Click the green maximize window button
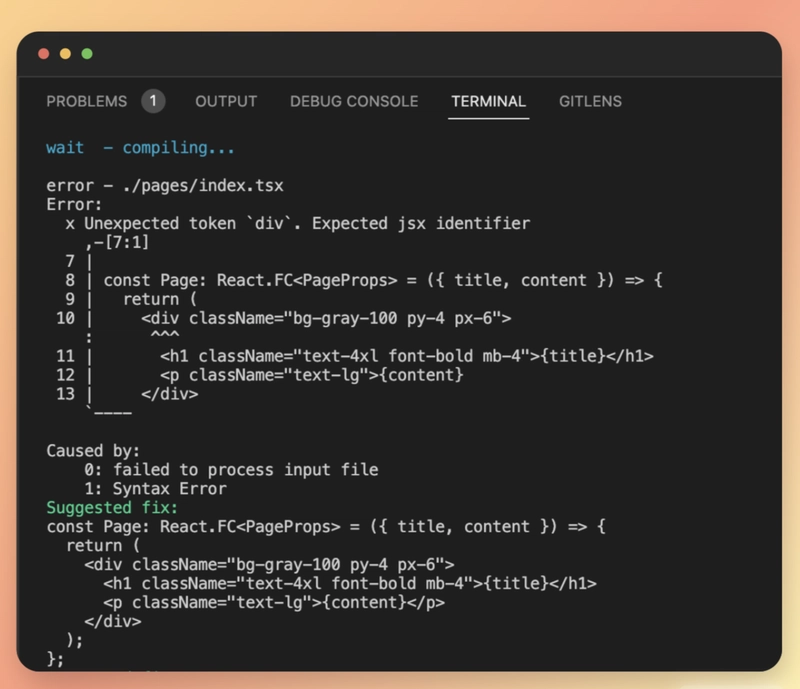This screenshot has width=800, height=689. [x=87, y=53]
